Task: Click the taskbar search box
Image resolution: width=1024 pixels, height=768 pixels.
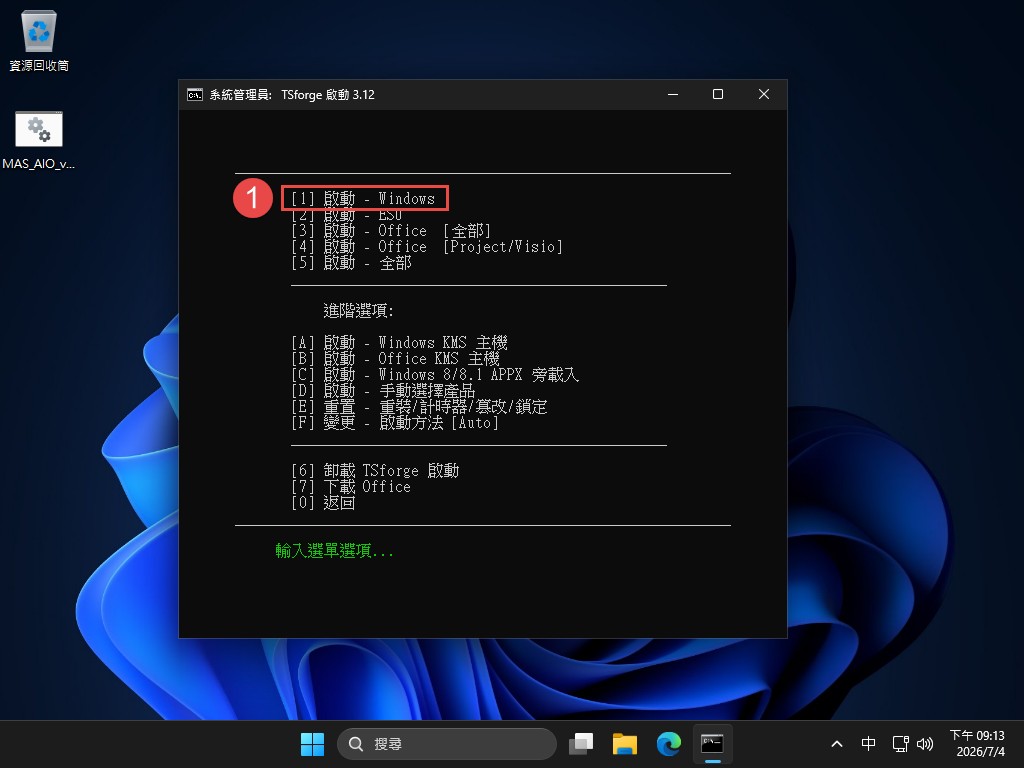Action: [447, 744]
